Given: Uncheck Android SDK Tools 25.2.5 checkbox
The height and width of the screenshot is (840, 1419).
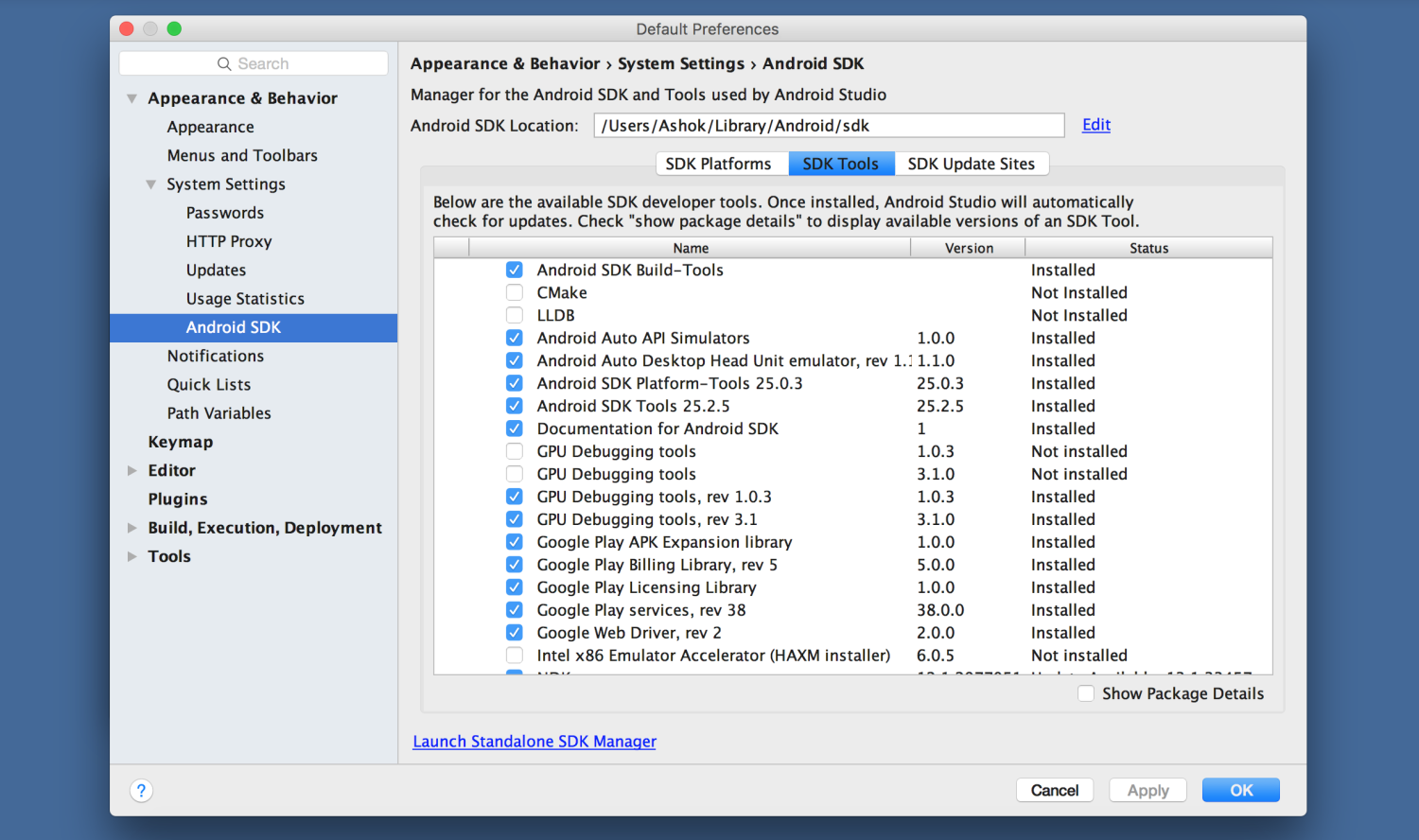Looking at the screenshot, I should click(x=515, y=407).
